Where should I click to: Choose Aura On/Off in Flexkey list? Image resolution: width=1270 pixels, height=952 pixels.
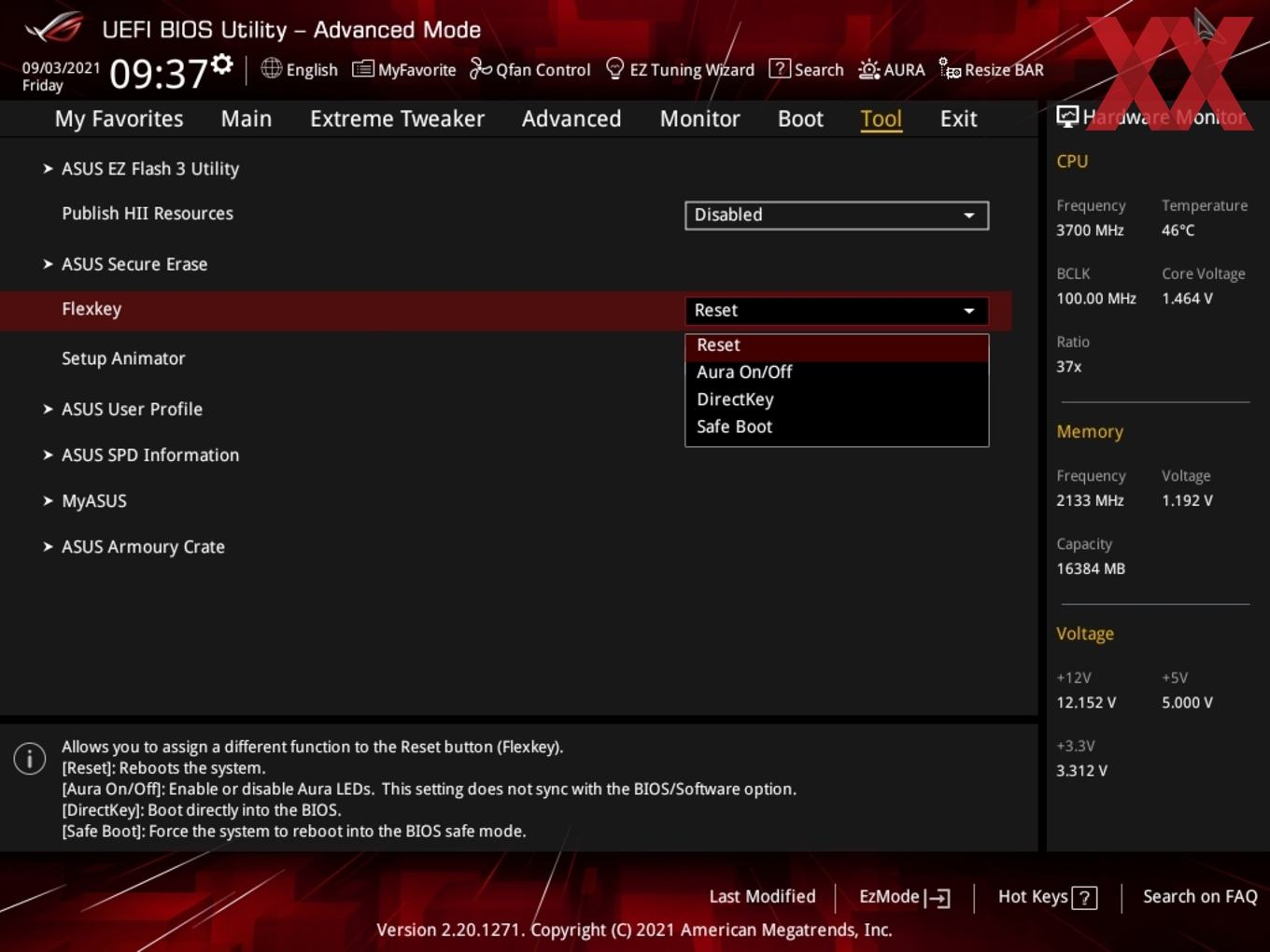click(837, 372)
